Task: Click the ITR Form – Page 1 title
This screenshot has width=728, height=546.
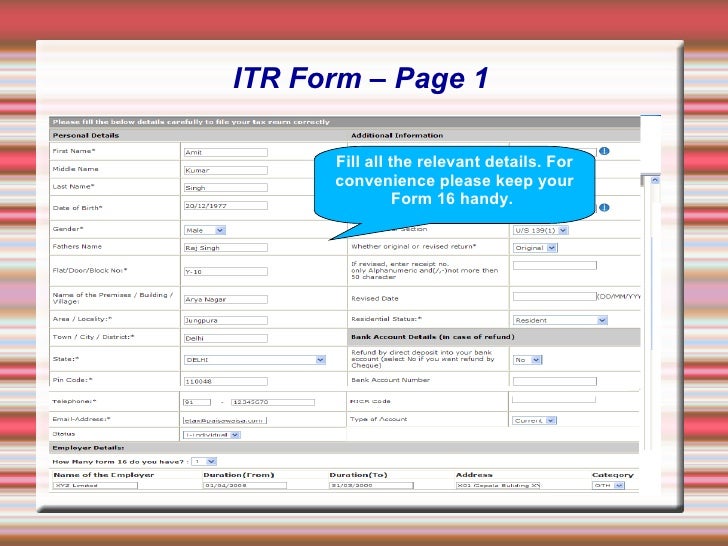Action: click(x=361, y=78)
